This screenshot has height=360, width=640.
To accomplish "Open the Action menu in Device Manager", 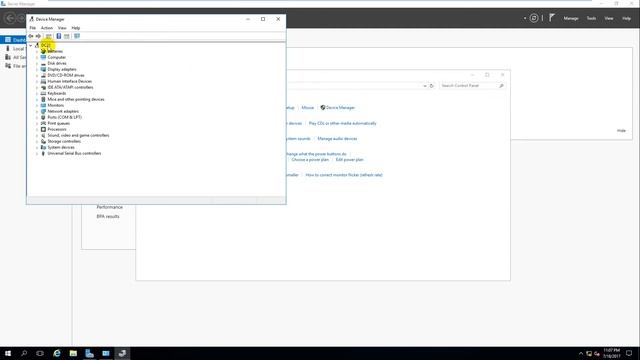I will pos(47,28).
